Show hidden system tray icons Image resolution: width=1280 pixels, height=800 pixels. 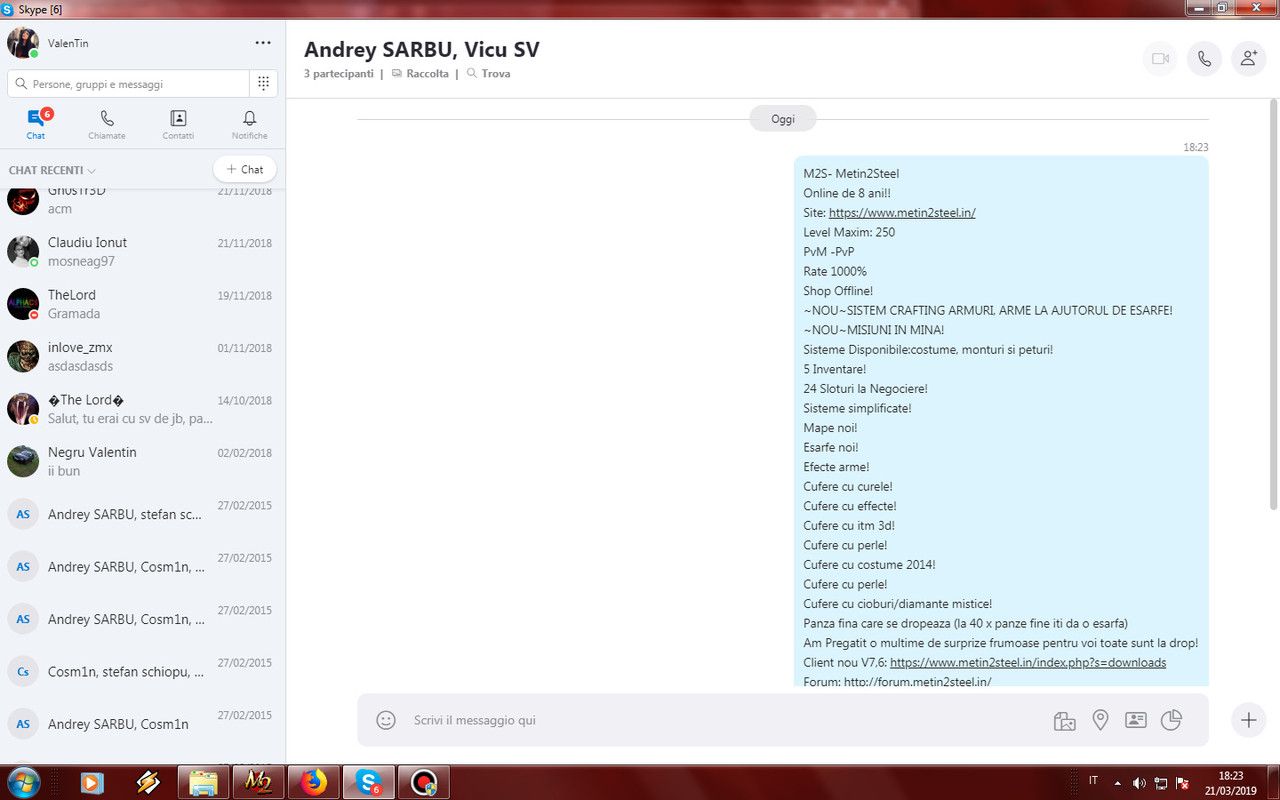pyautogui.click(x=1117, y=783)
